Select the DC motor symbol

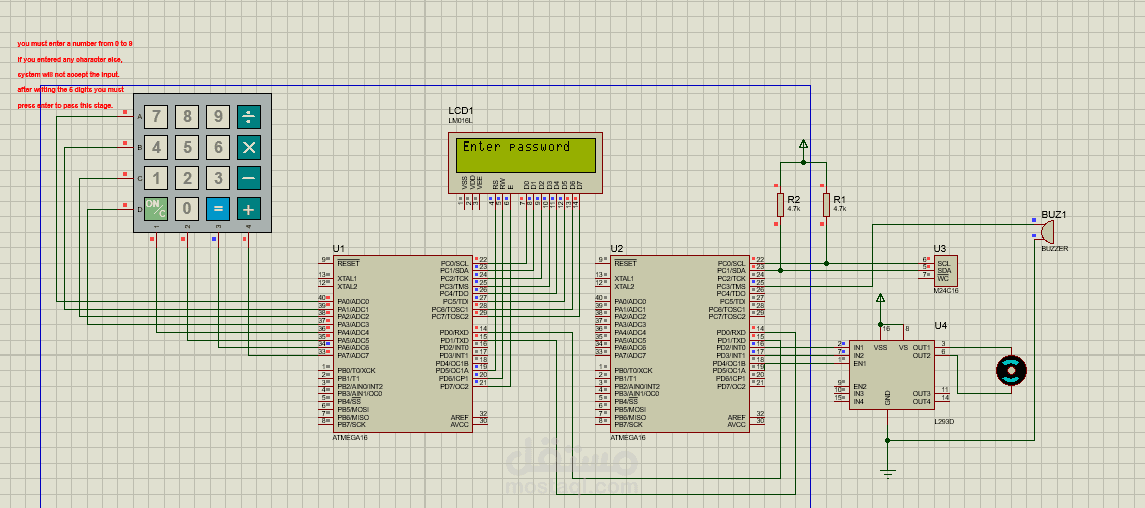pyautogui.click(x=1011, y=371)
